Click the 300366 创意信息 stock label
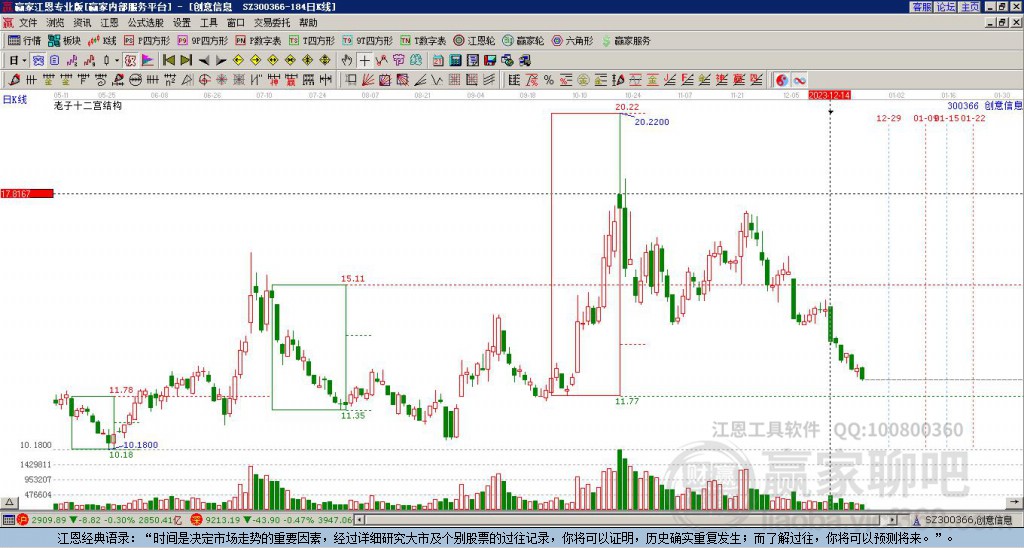Screen dimensions: 1024x548 click(x=985, y=106)
